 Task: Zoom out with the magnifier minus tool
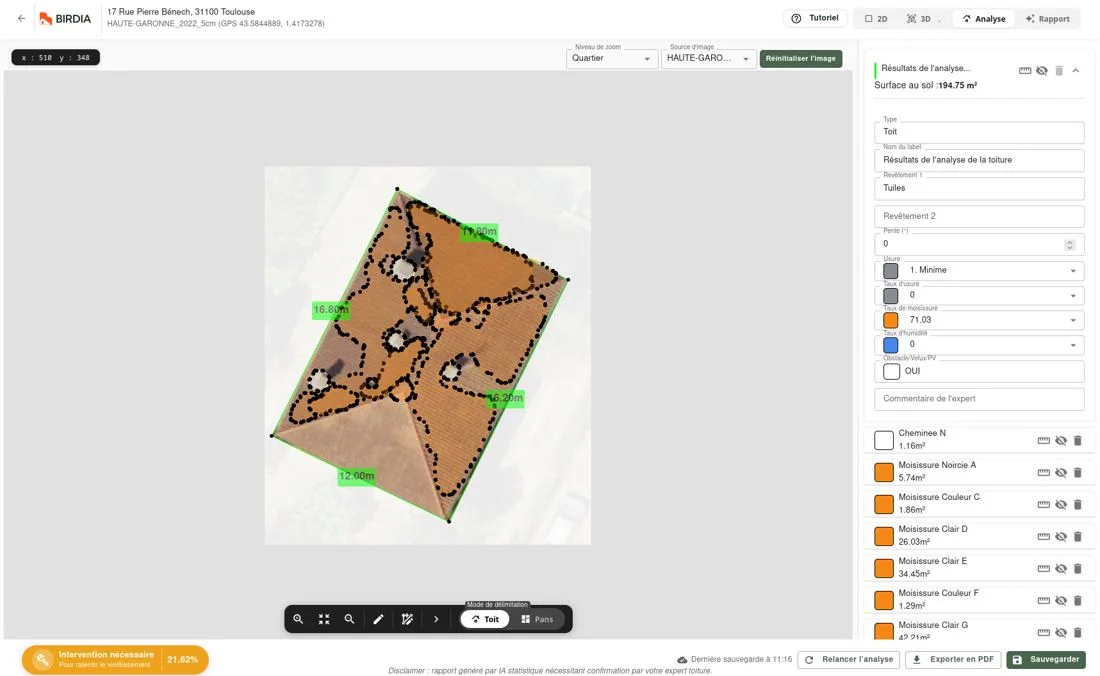(x=349, y=619)
